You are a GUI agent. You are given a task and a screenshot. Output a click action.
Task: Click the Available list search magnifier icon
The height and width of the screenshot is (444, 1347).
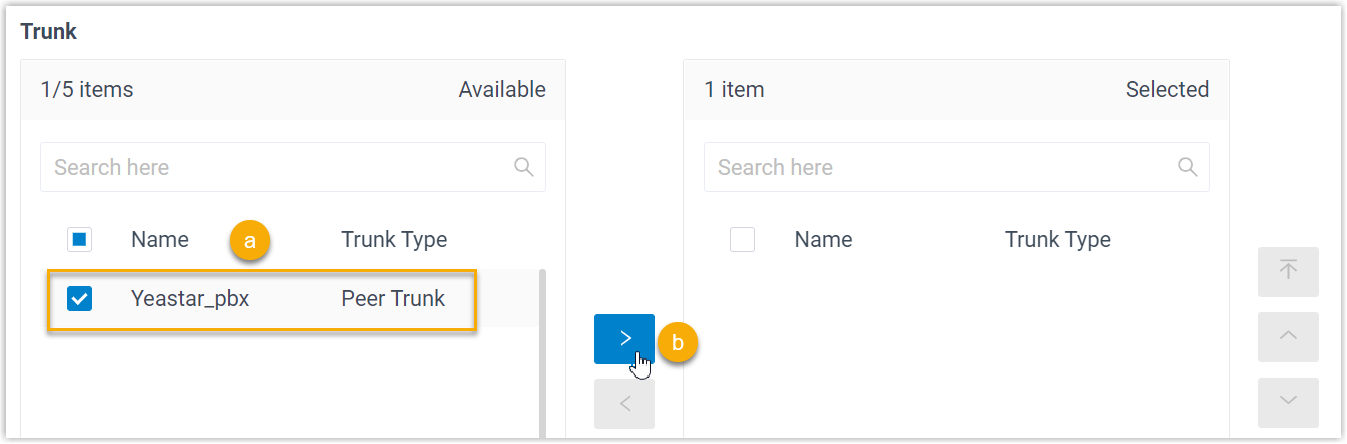[x=523, y=167]
